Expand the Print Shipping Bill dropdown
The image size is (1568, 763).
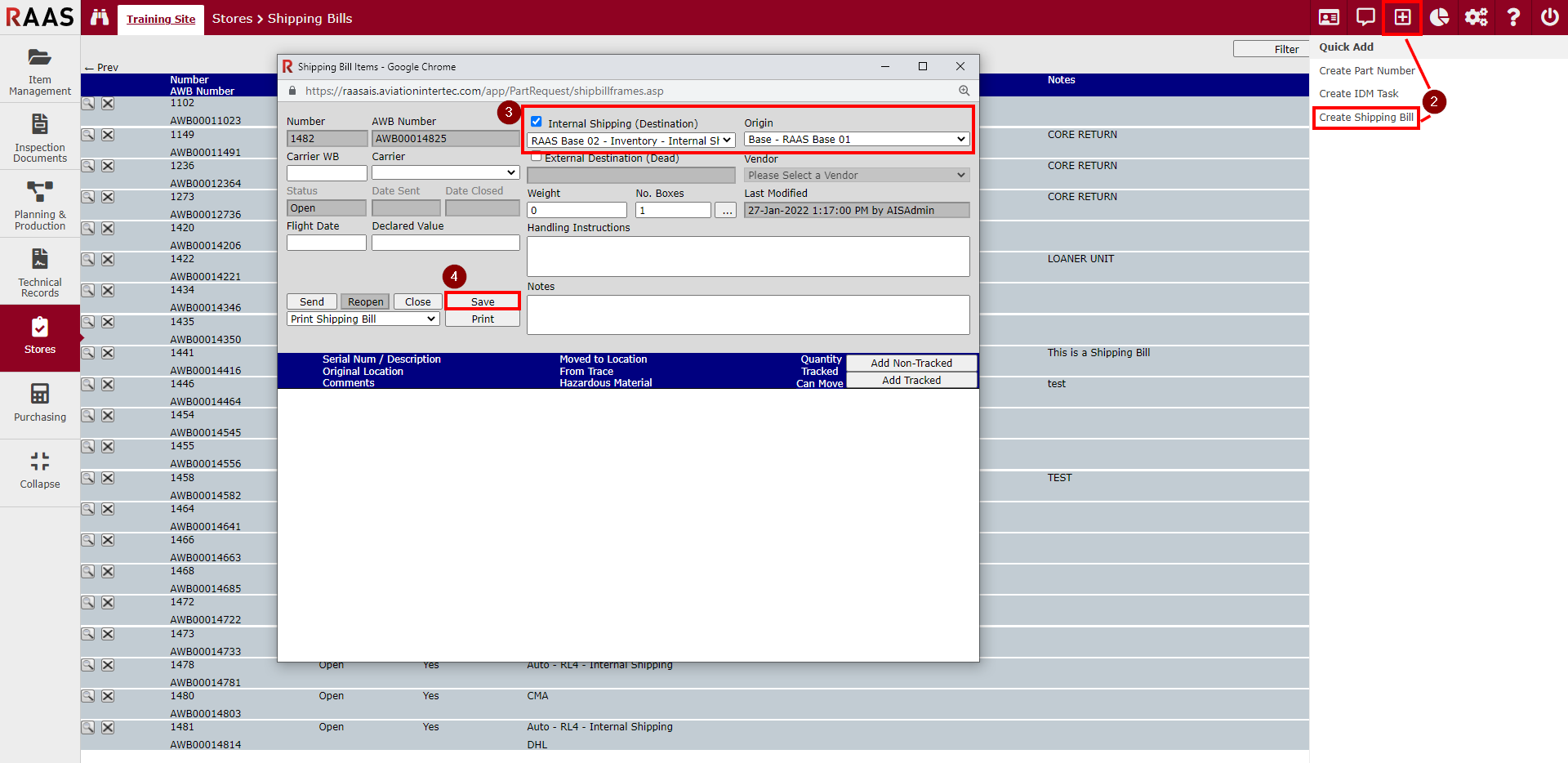click(x=363, y=319)
